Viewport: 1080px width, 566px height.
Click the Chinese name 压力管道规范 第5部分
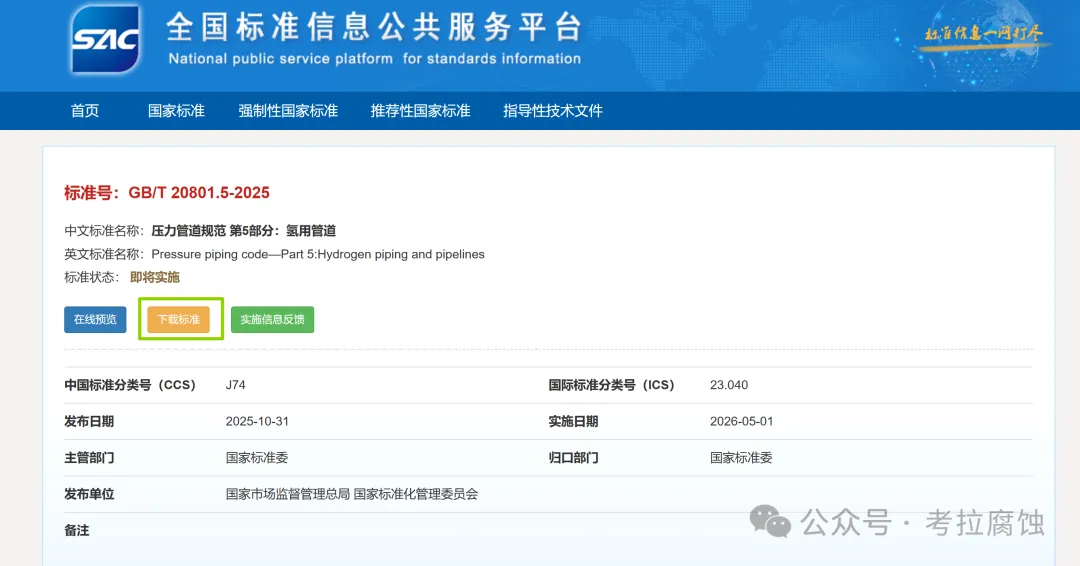[x=243, y=231]
